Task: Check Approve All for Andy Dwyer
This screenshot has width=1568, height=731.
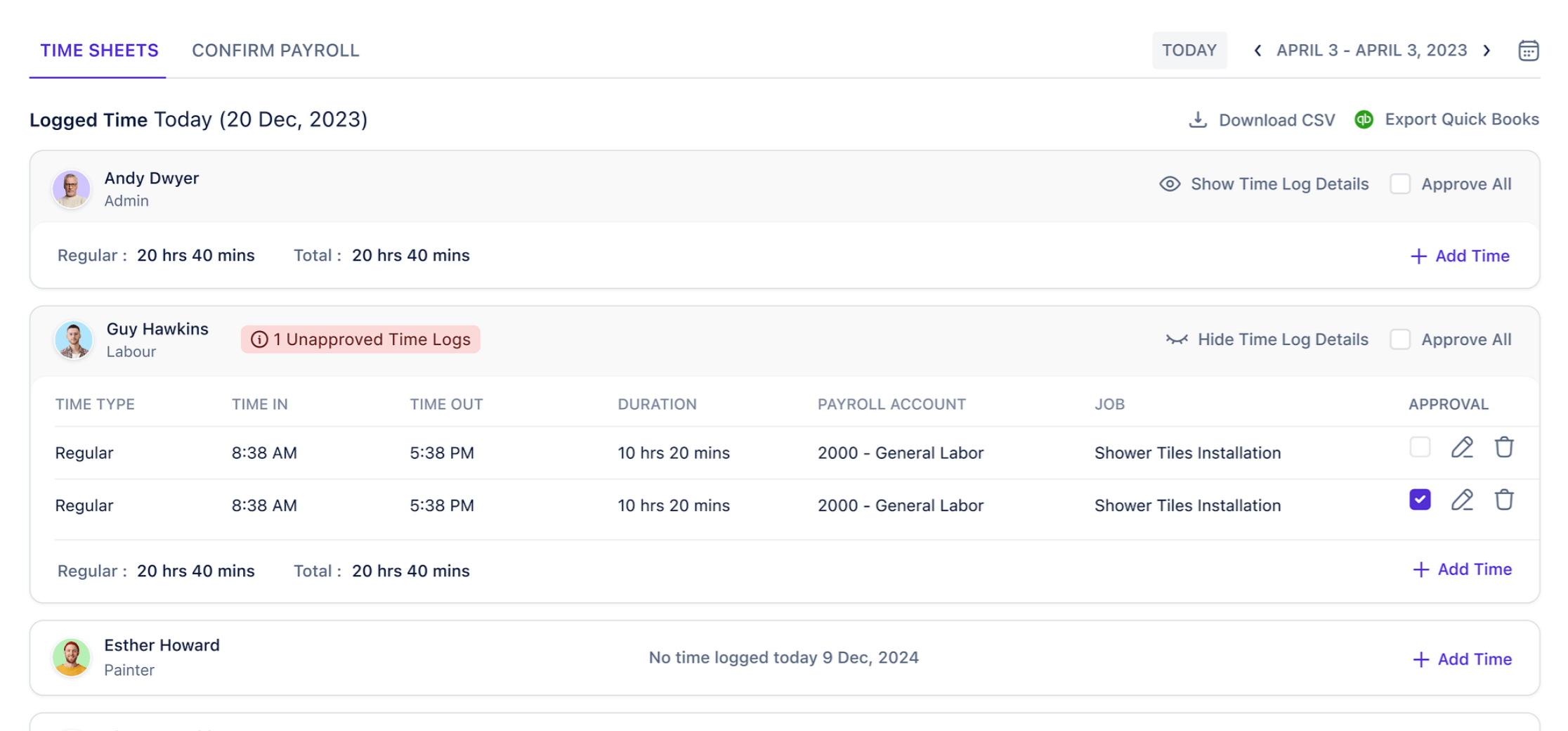Action: (1400, 184)
